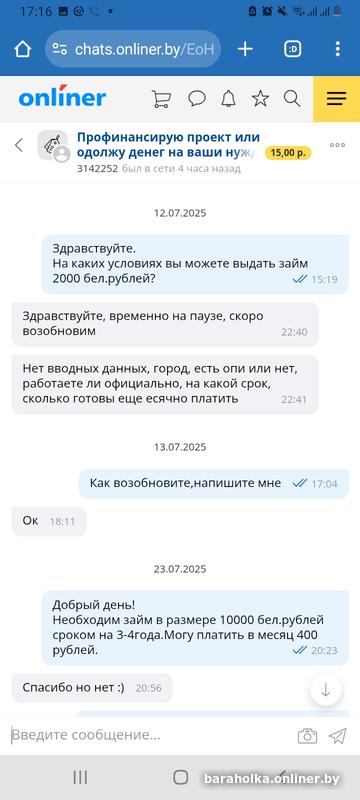
Task: Open Onliner messages speech bubble
Action: pyautogui.click(x=196, y=98)
